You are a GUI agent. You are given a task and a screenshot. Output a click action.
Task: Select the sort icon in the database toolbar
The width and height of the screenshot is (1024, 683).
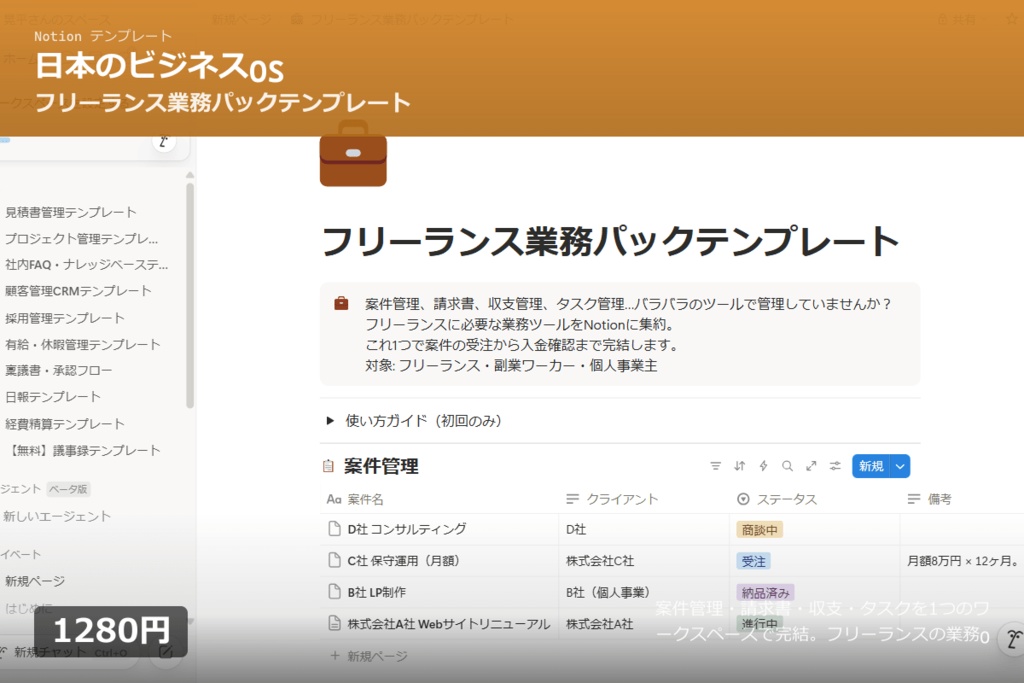tap(740, 466)
